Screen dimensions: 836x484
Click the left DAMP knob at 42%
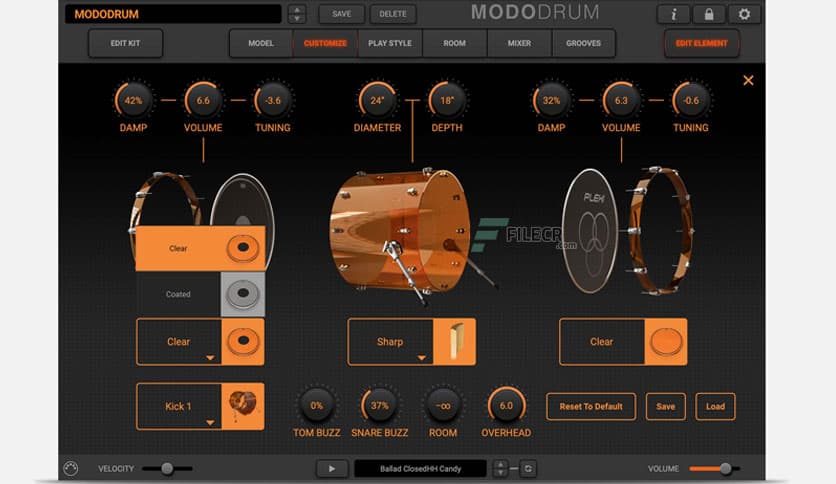[x=133, y=100]
